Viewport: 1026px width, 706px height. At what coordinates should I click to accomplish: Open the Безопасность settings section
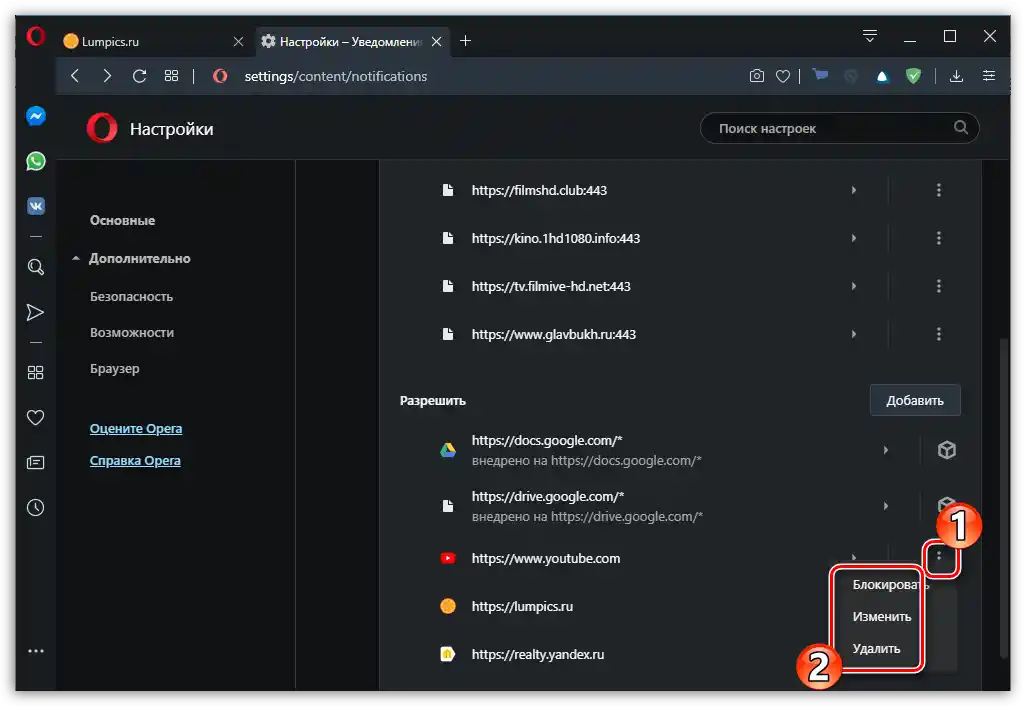tap(131, 297)
